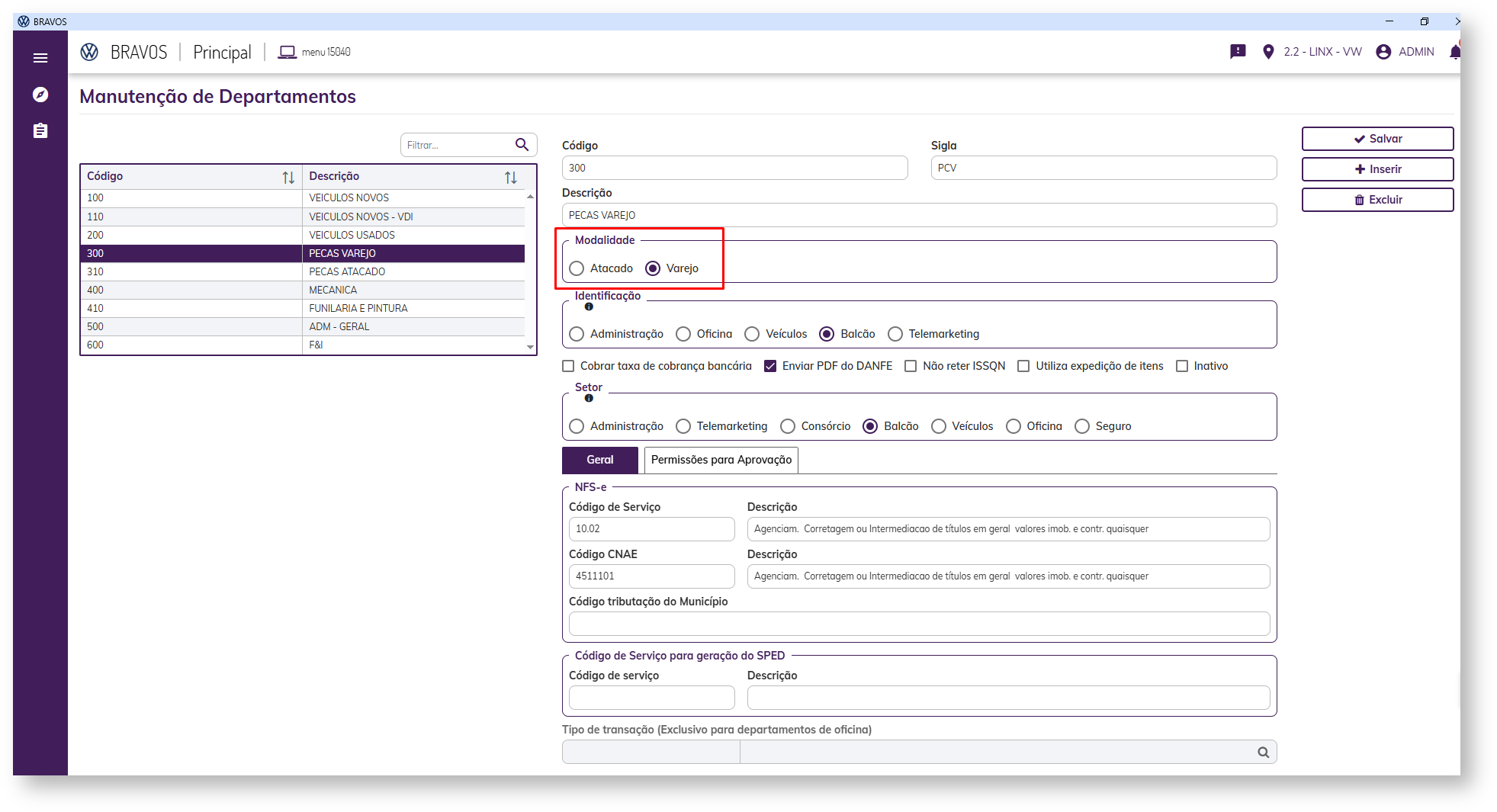Enable Utiliza expedição de itens checkbox

coord(1023,366)
